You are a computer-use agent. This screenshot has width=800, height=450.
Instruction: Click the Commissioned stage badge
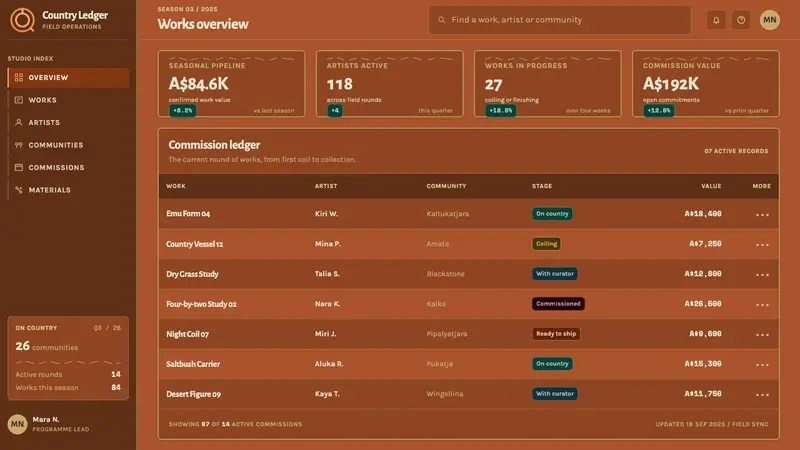(x=558, y=304)
